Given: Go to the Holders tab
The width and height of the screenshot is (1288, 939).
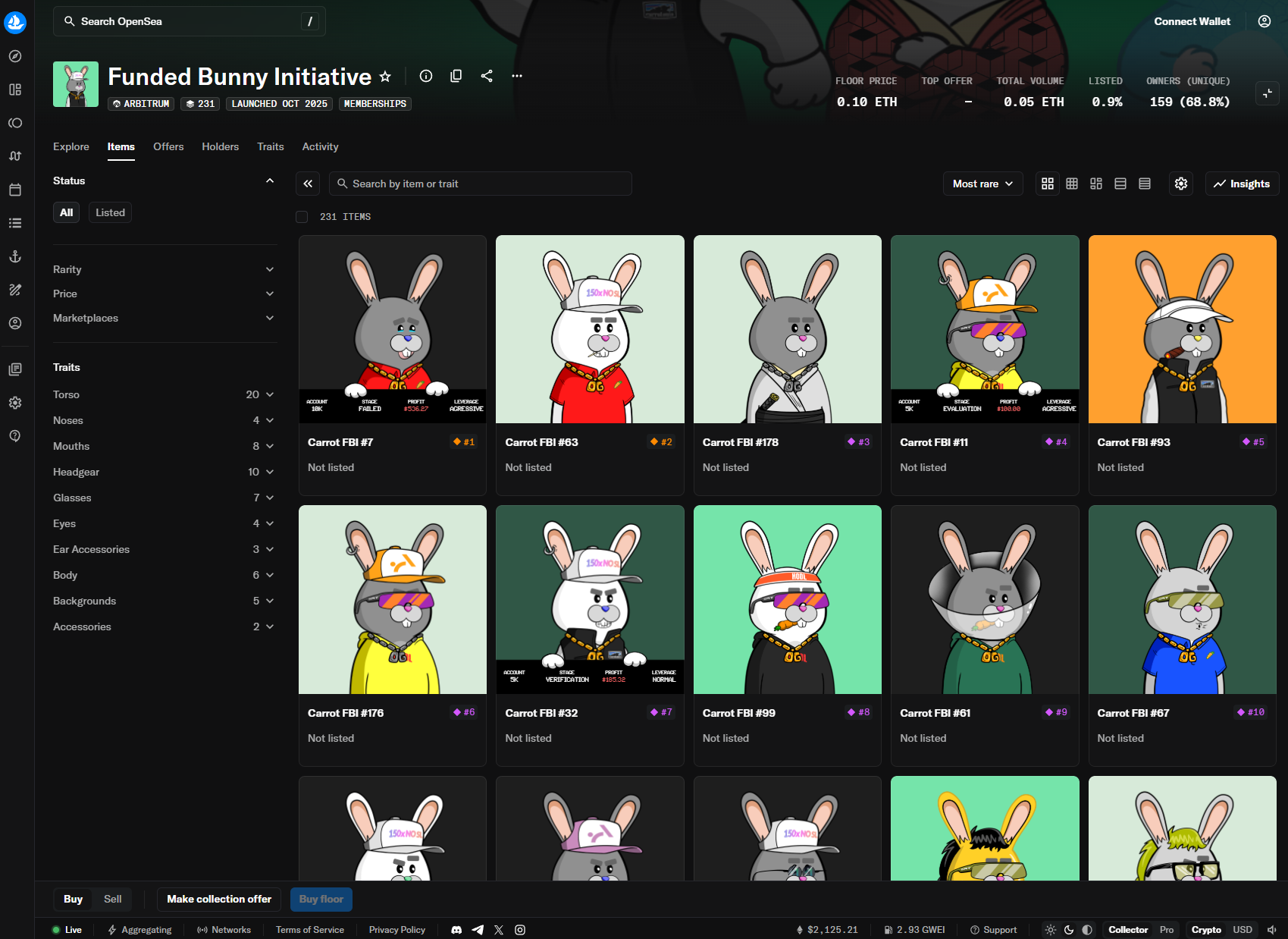Looking at the screenshot, I should [x=221, y=146].
